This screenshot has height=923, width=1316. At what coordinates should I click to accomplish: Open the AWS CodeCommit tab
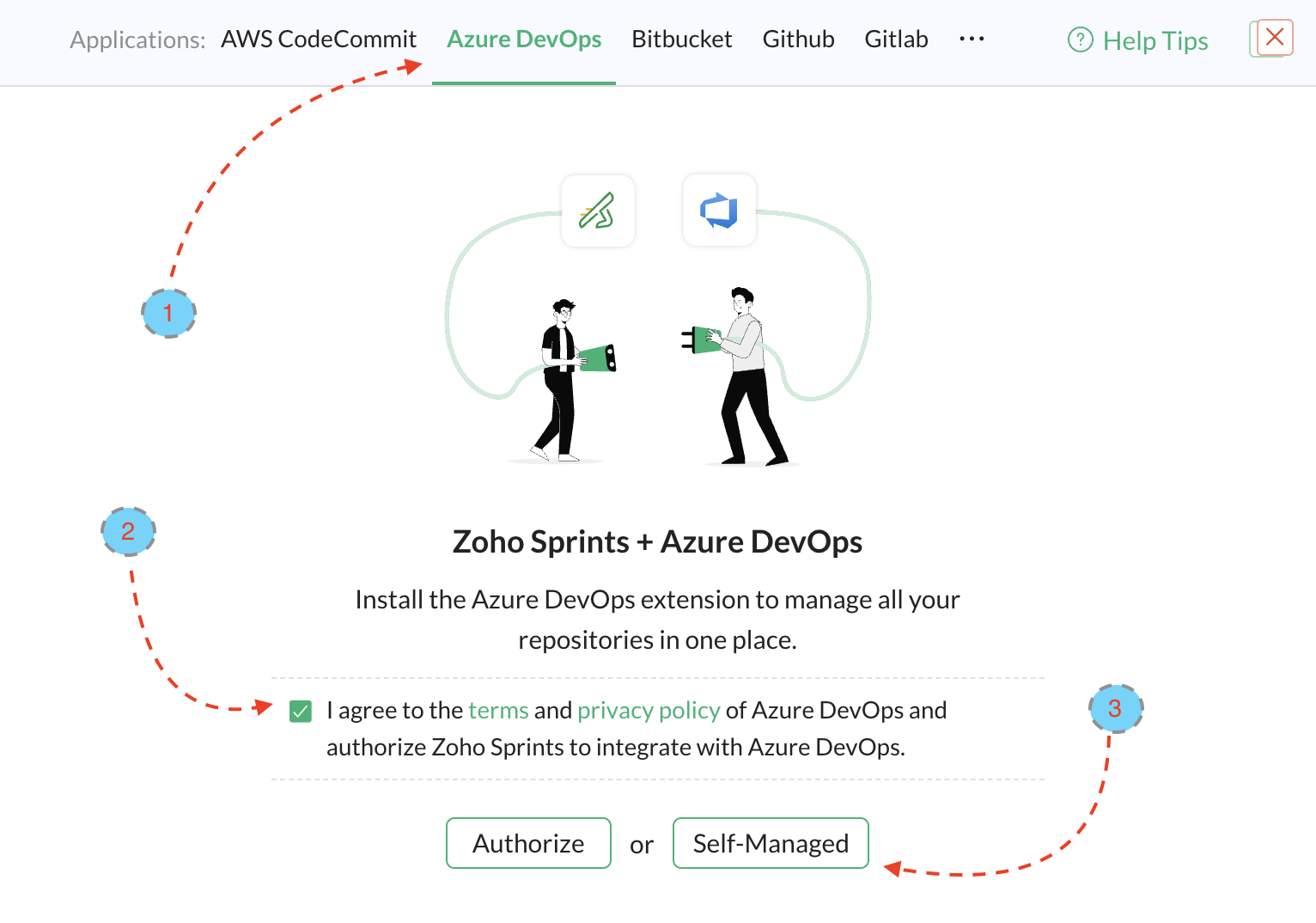click(319, 40)
